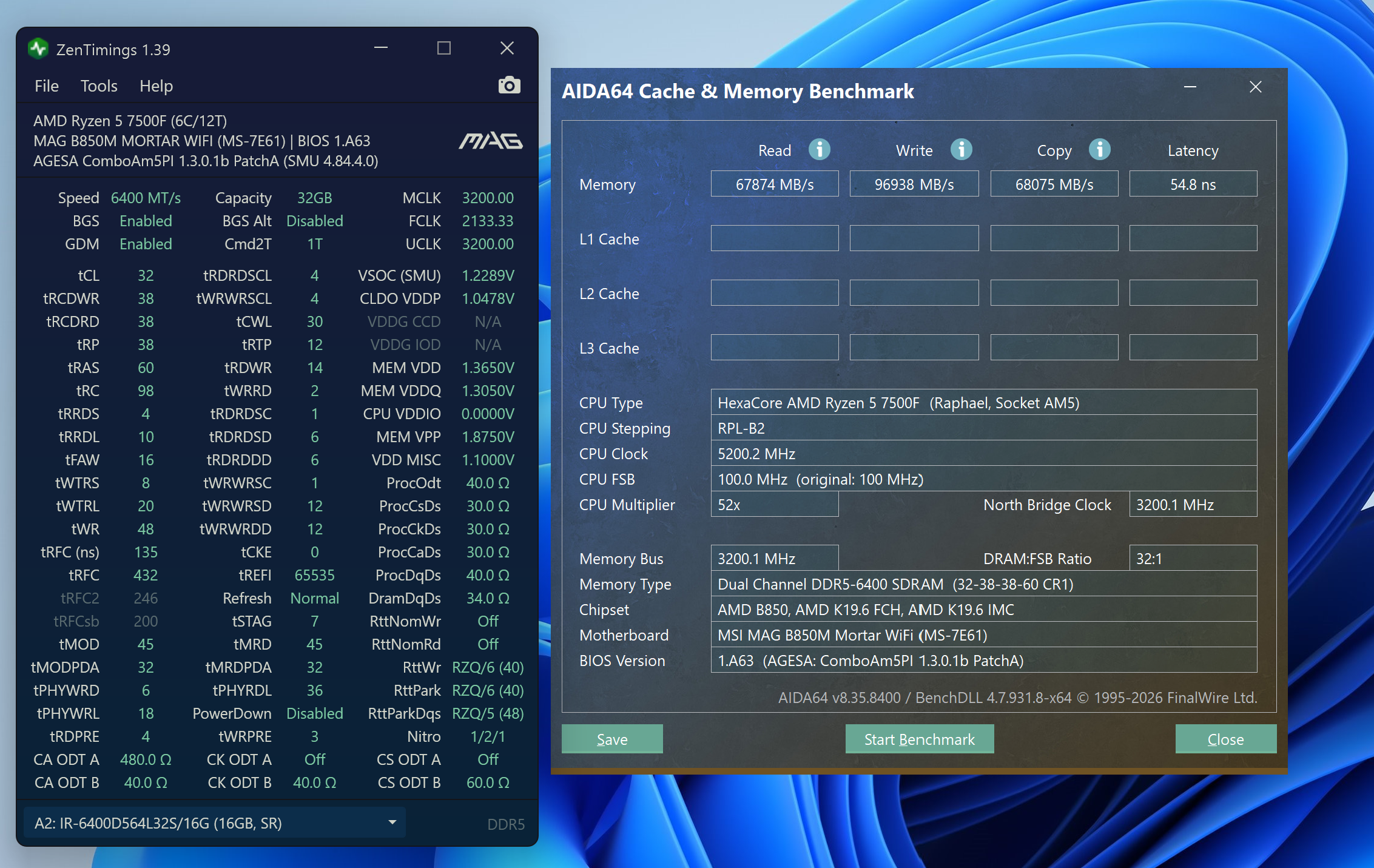Click the Motherboard MSI MAG B850M field
The width and height of the screenshot is (1374, 868).
[x=984, y=635]
